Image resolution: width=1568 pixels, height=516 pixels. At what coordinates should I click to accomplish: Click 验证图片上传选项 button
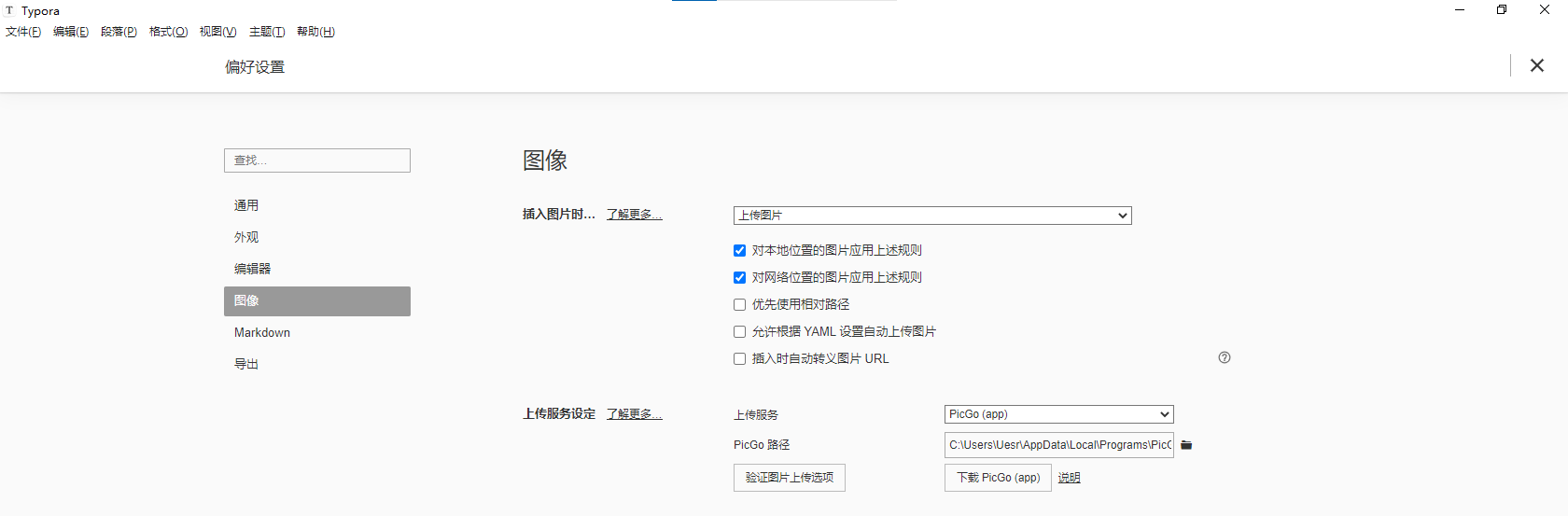[790, 478]
